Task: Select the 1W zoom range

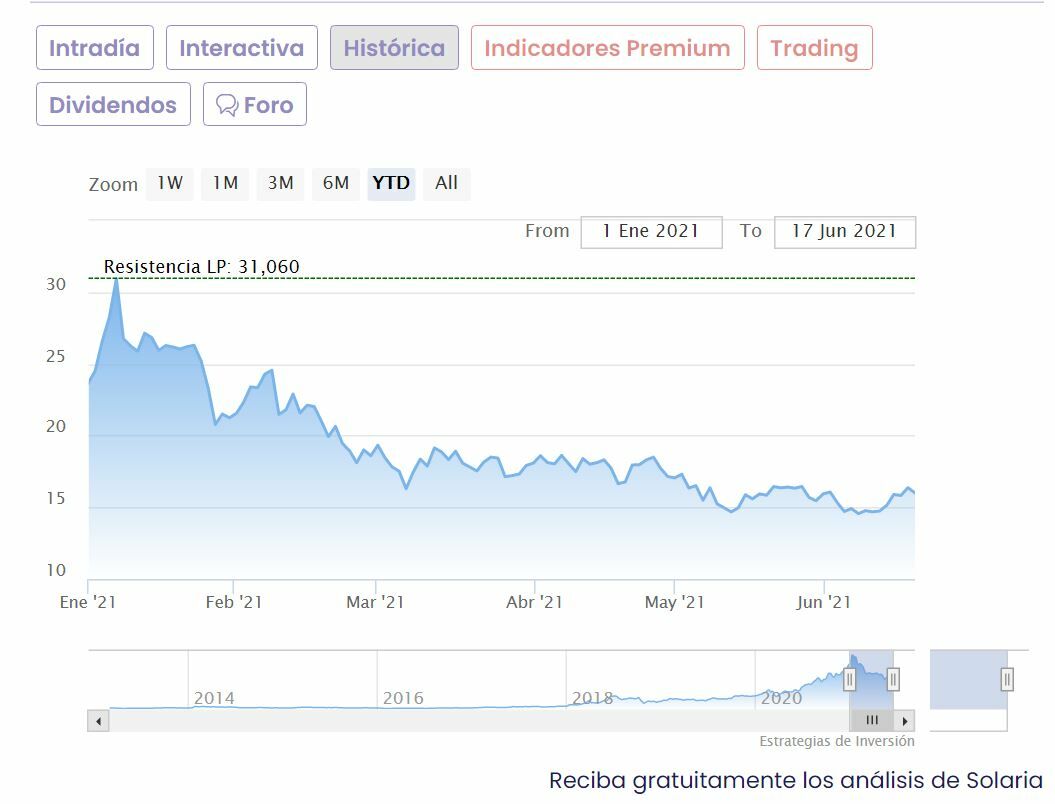Action: [x=169, y=183]
